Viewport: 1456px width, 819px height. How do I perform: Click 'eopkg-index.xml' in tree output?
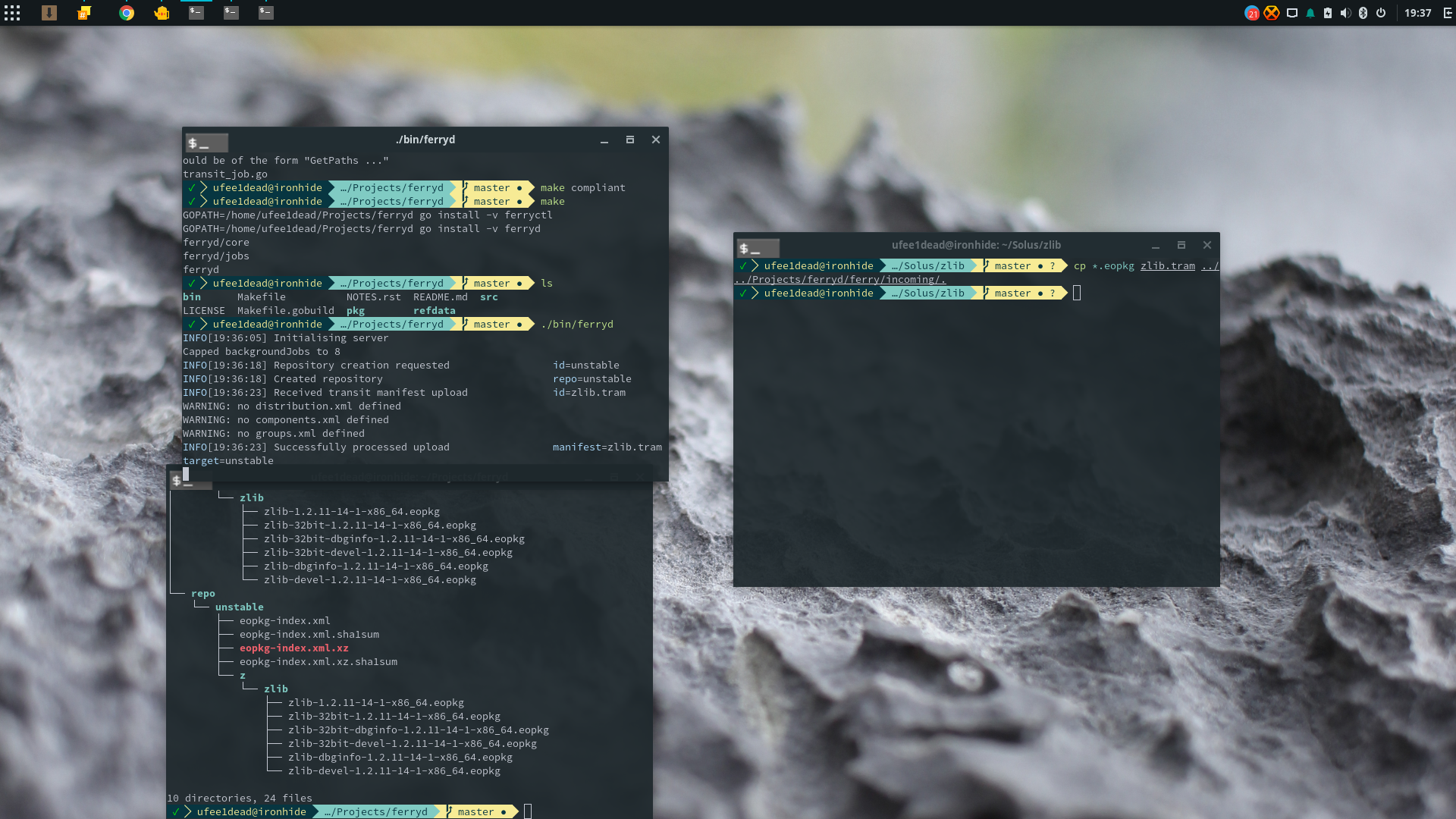(285, 621)
